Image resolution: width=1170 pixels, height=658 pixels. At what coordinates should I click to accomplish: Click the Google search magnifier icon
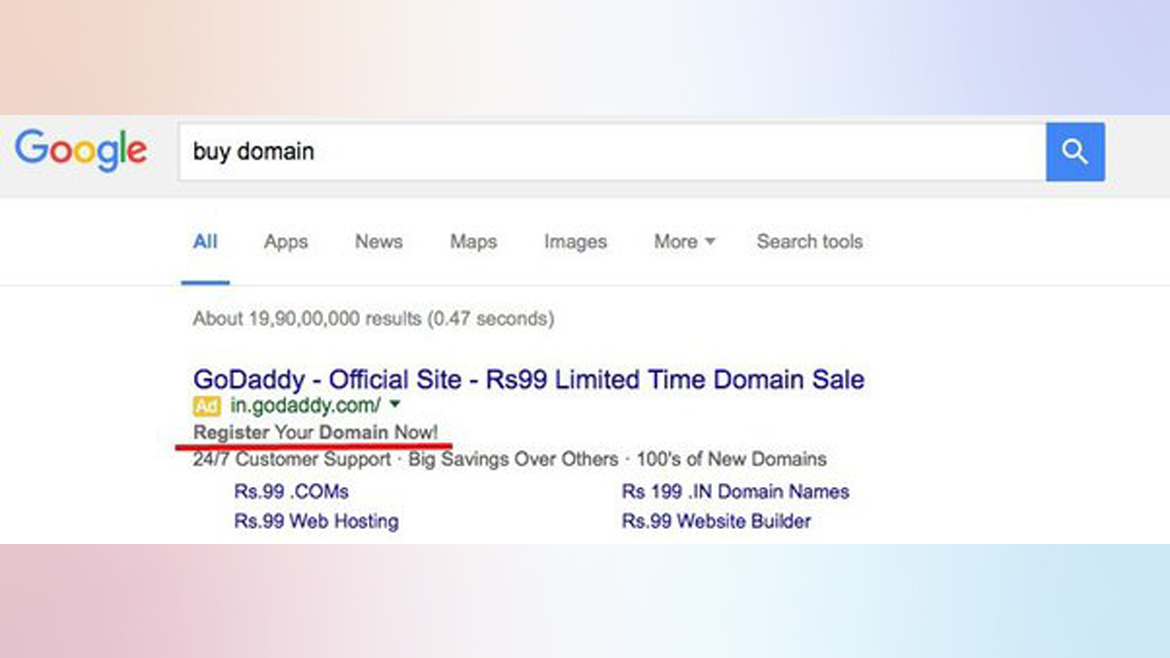(x=1075, y=151)
